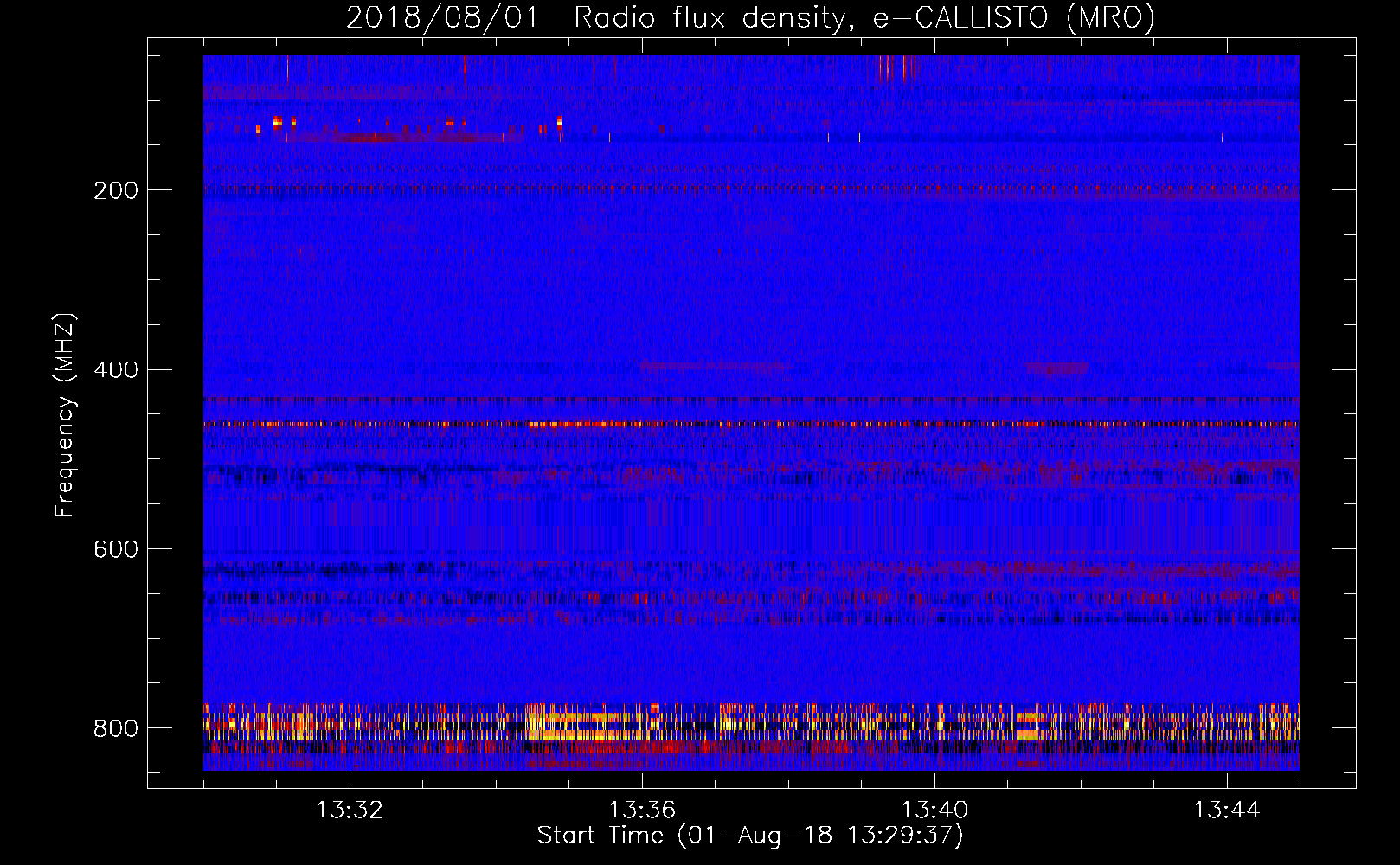Click the 'Start Time (01-Aug-18 13:29:37)' axis label
Viewport: 1400px width, 865px height.
[x=750, y=836]
